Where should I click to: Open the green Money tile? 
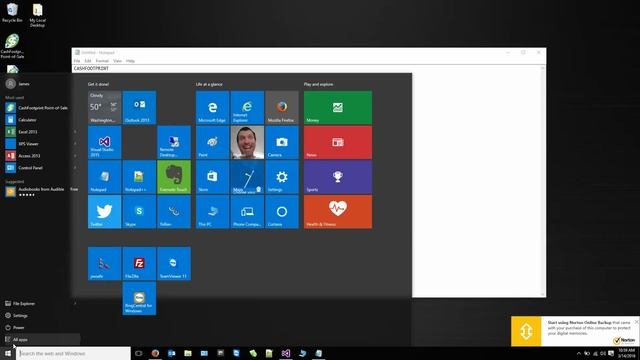pos(338,107)
